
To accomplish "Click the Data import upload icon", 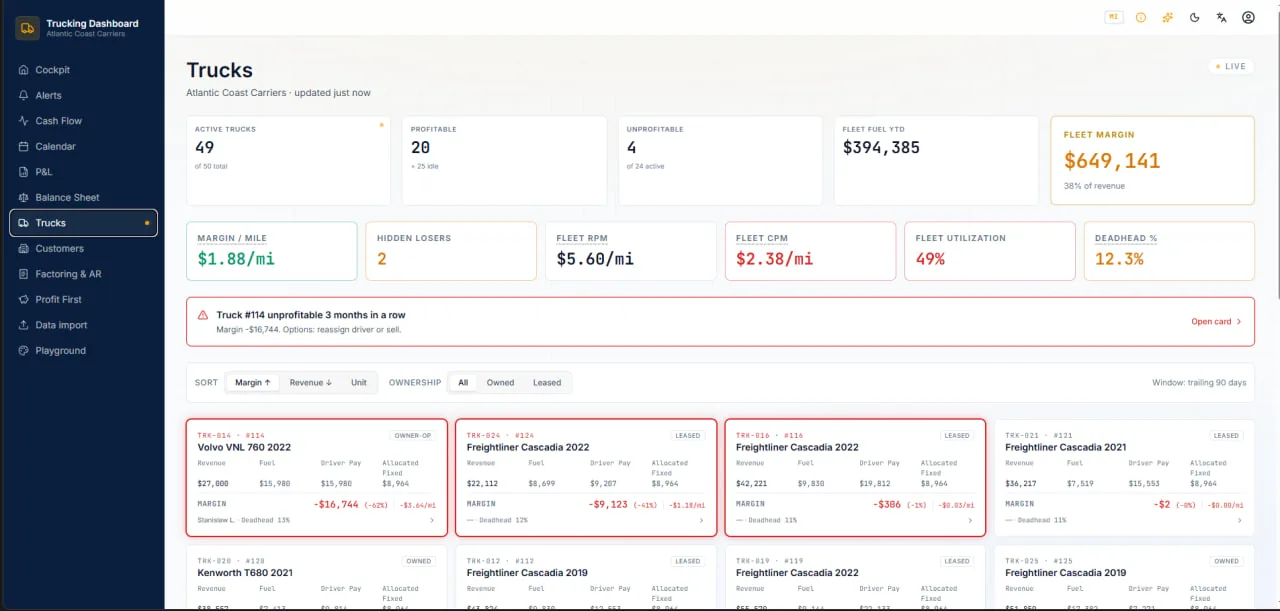I will (24, 325).
